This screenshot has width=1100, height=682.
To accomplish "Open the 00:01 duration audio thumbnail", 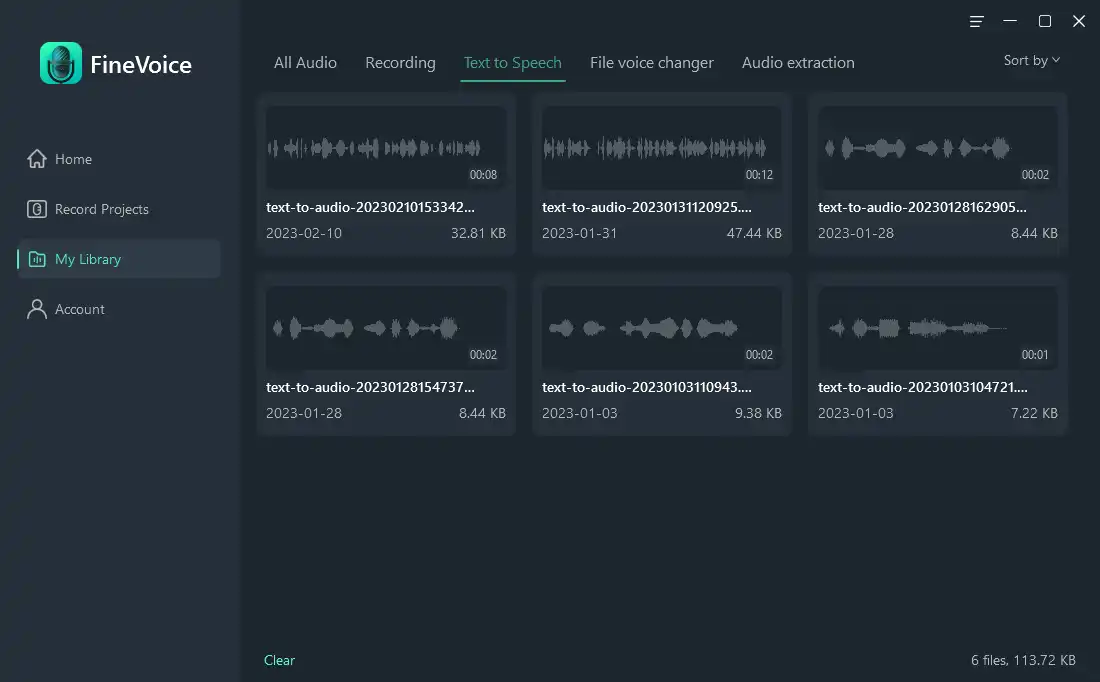I will tap(937, 328).
